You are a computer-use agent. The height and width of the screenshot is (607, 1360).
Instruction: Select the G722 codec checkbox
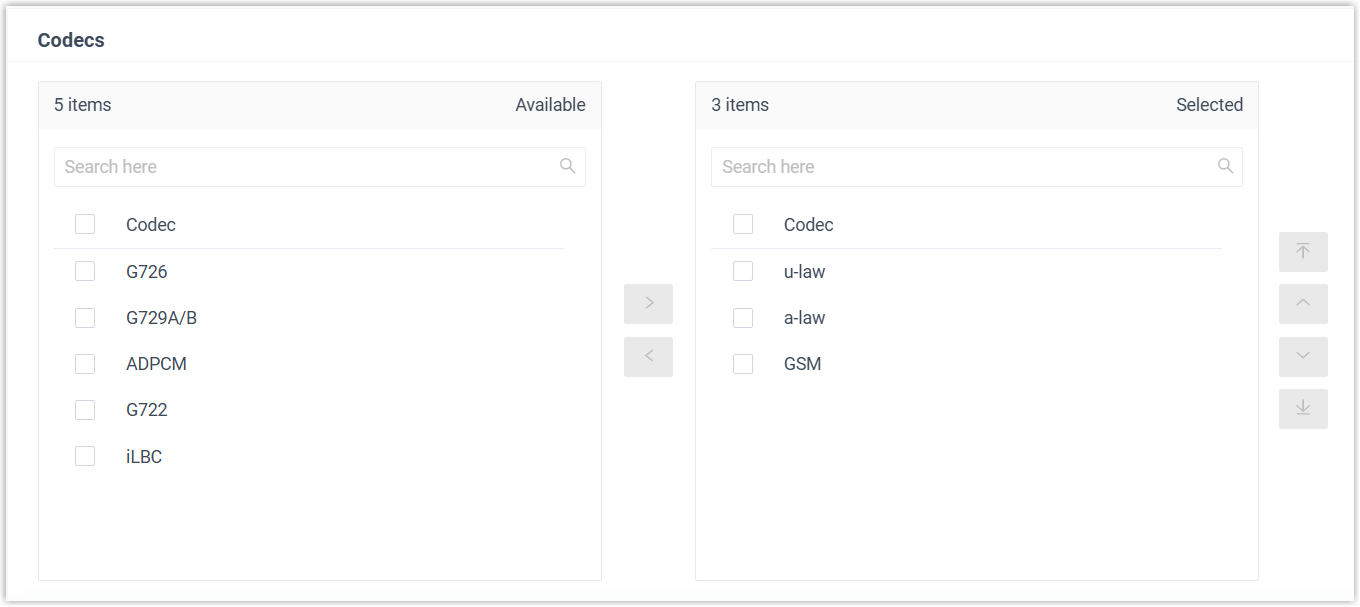pyautogui.click(x=85, y=410)
